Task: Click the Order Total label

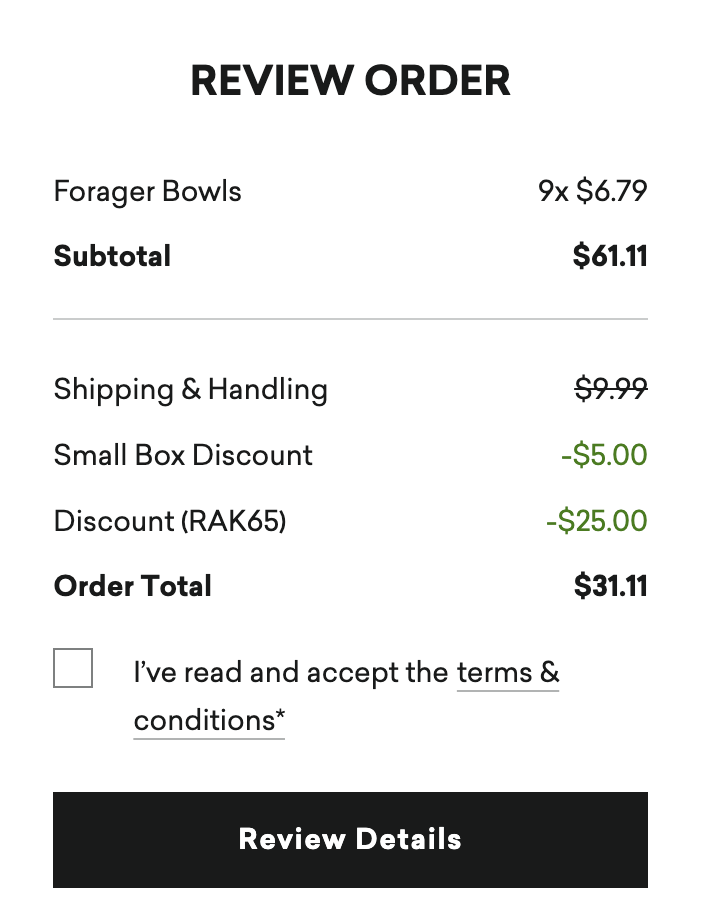Action: pyautogui.click(x=132, y=586)
